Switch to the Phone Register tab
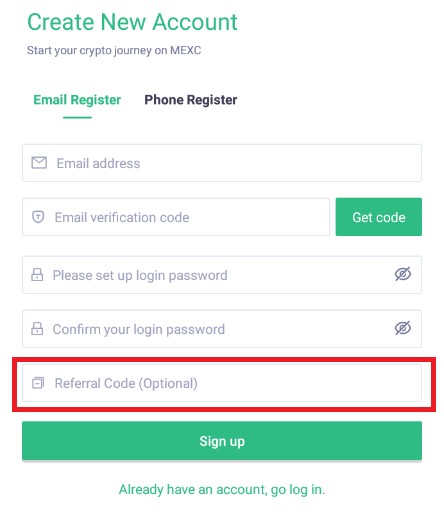Screen dimensions: 444x514 191,100
